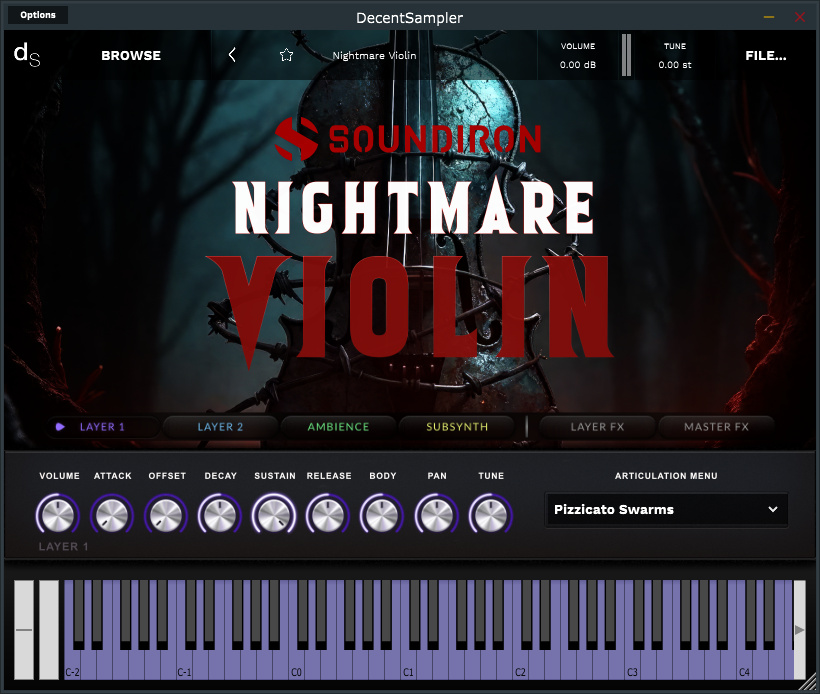Screen dimensions: 820x694
Task: Play the C2 key on keyboard
Action: click(520, 664)
